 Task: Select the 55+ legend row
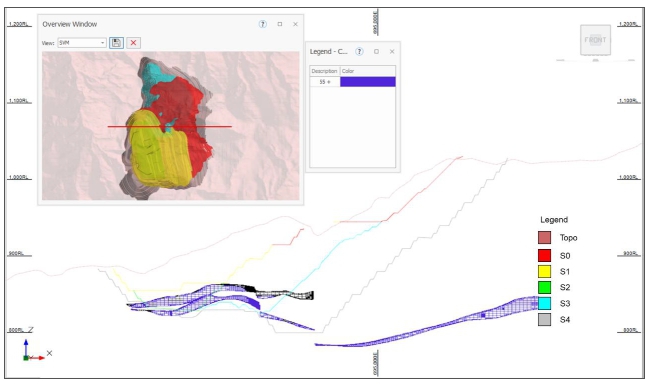pyautogui.click(x=353, y=82)
